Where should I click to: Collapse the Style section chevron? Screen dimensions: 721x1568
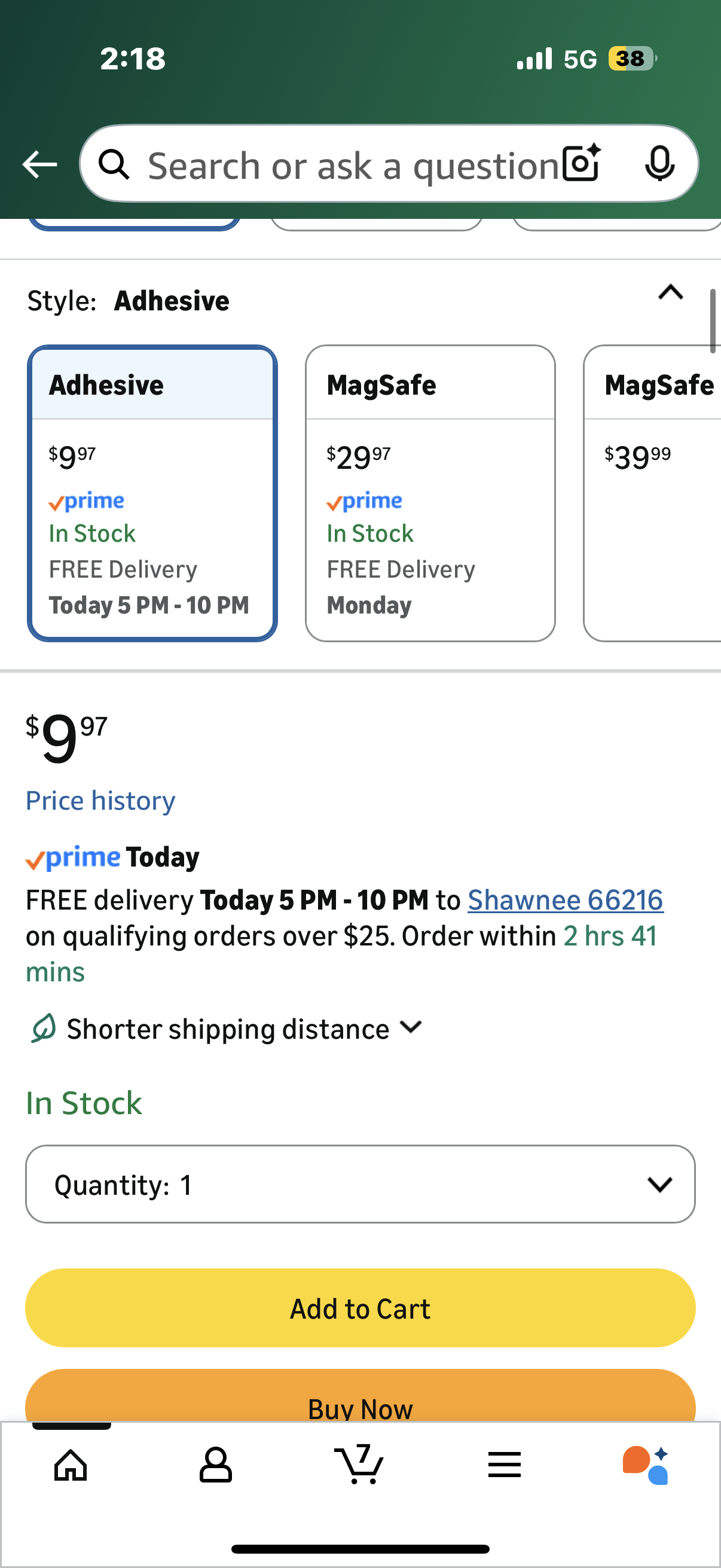671,293
